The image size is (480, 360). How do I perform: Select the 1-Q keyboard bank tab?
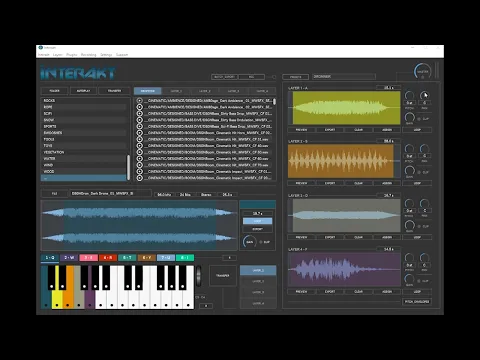coord(50,258)
